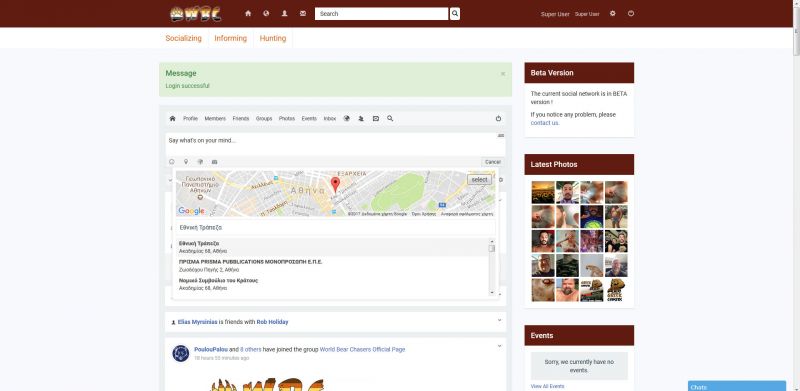Open the globe notifications icon in header

[x=266, y=14]
